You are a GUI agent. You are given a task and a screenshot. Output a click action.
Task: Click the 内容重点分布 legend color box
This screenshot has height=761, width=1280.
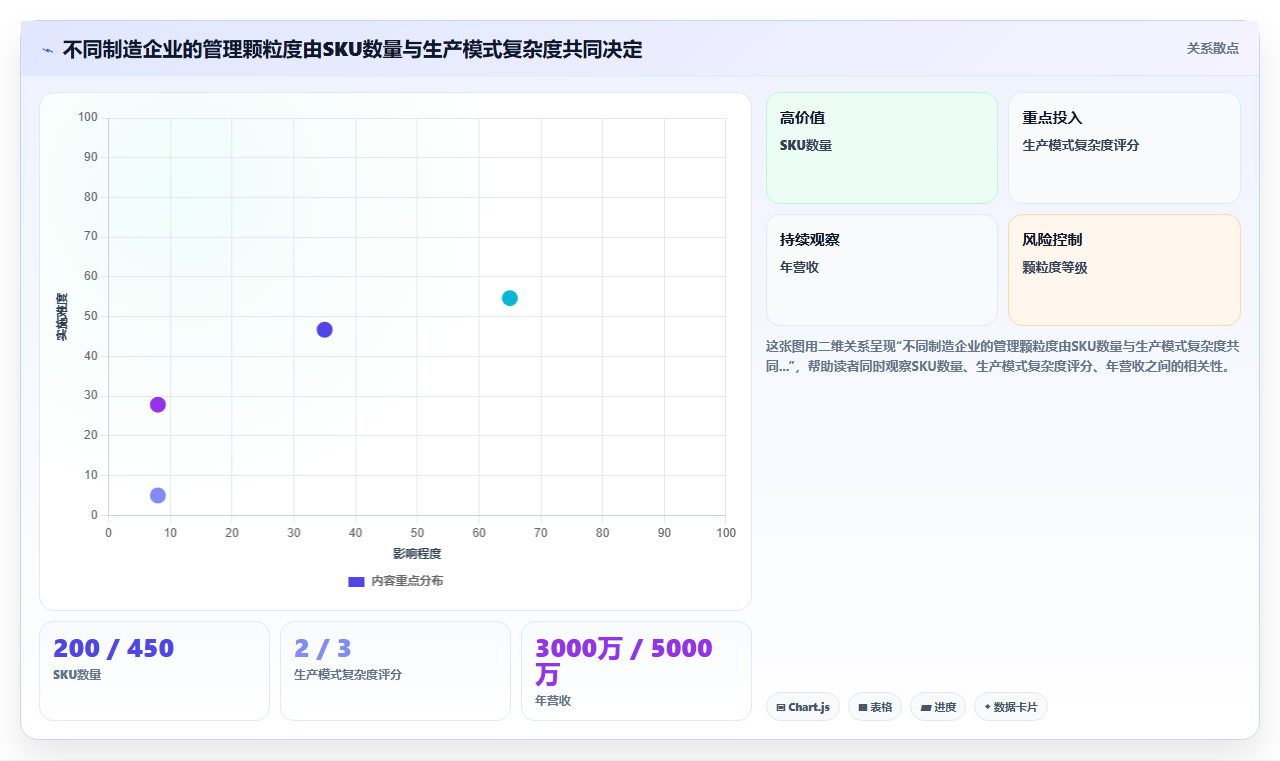point(356,581)
